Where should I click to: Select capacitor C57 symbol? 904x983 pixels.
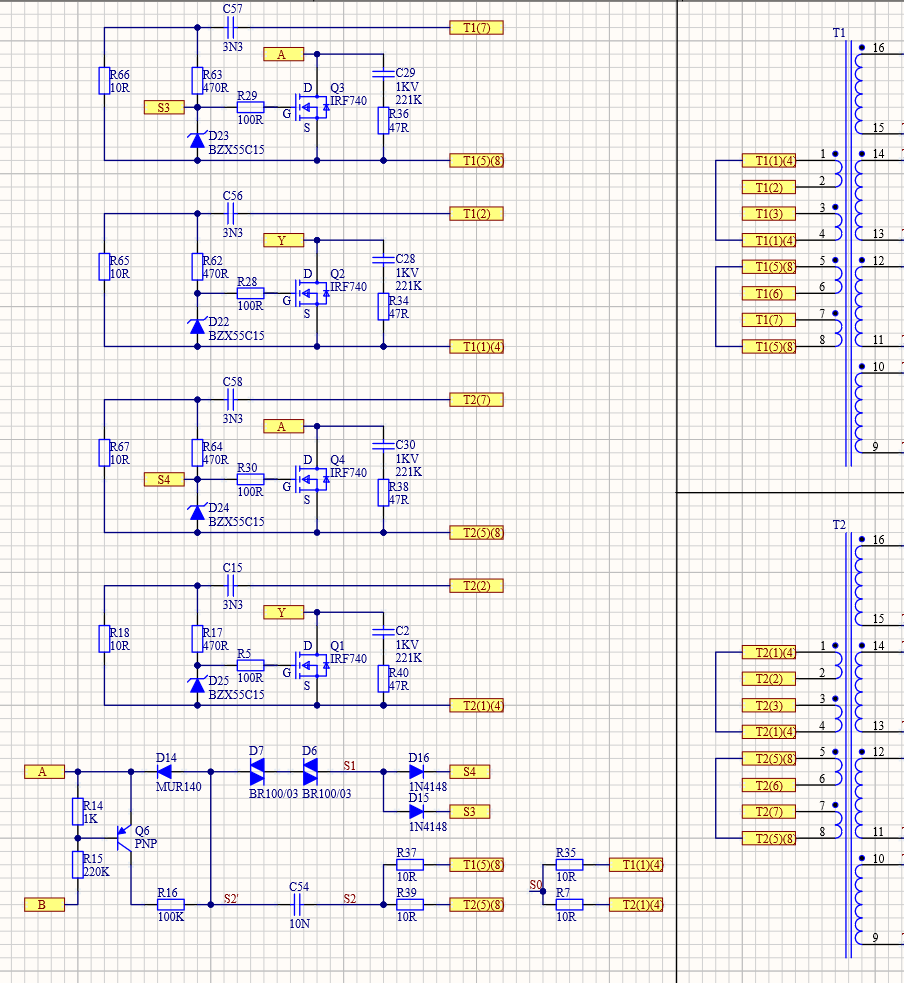click(230, 28)
